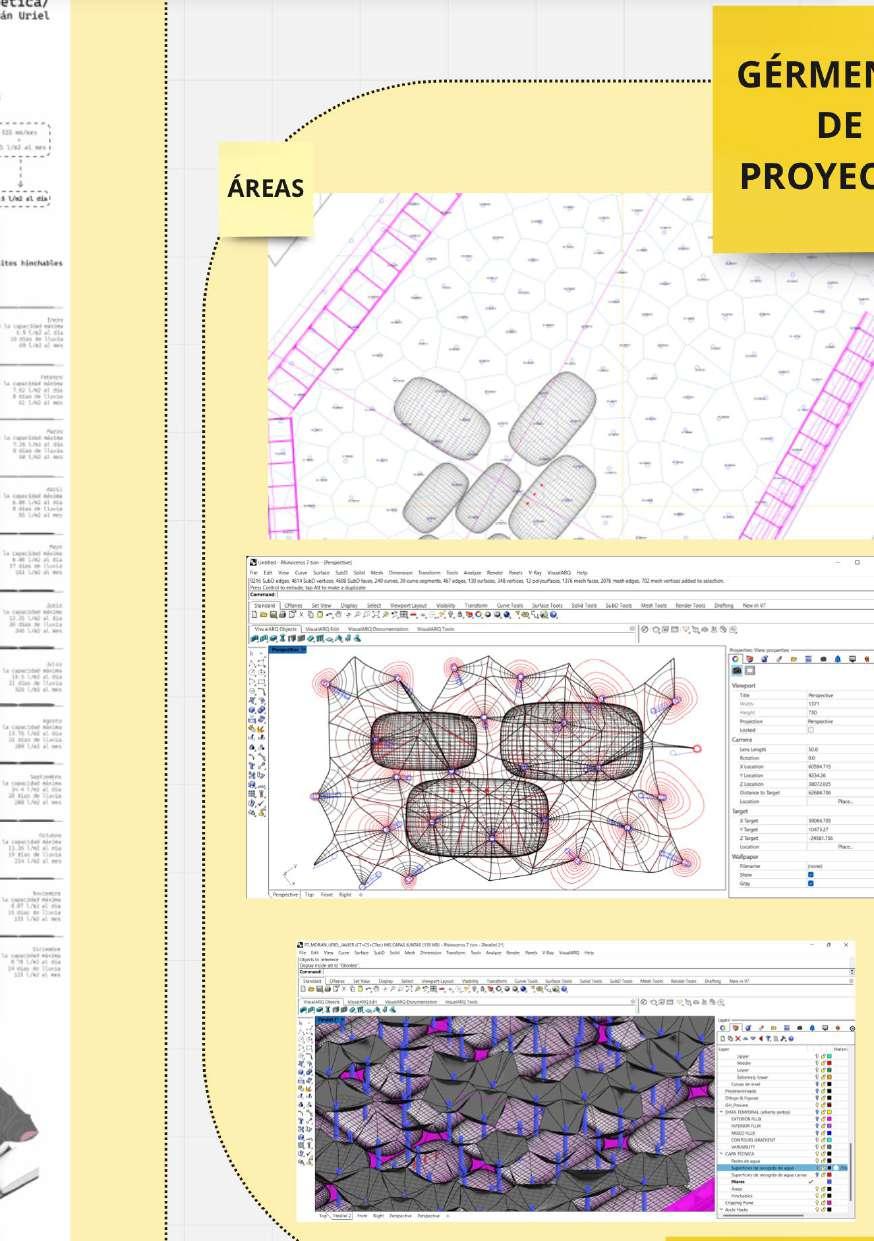This screenshot has width=874, height=1241.
Task: Click Layers panel Tools hammer icon
Action: click(x=783, y=1038)
